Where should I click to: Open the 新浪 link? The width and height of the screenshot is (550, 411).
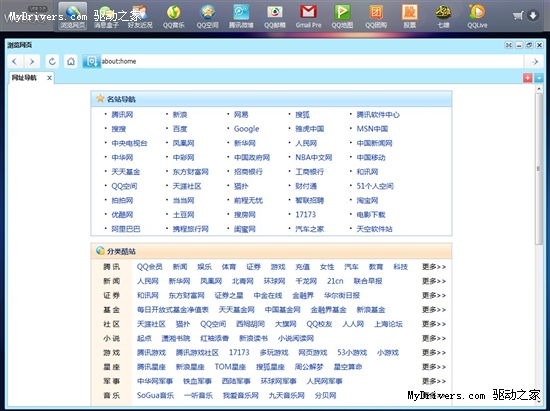[x=180, y=115]
